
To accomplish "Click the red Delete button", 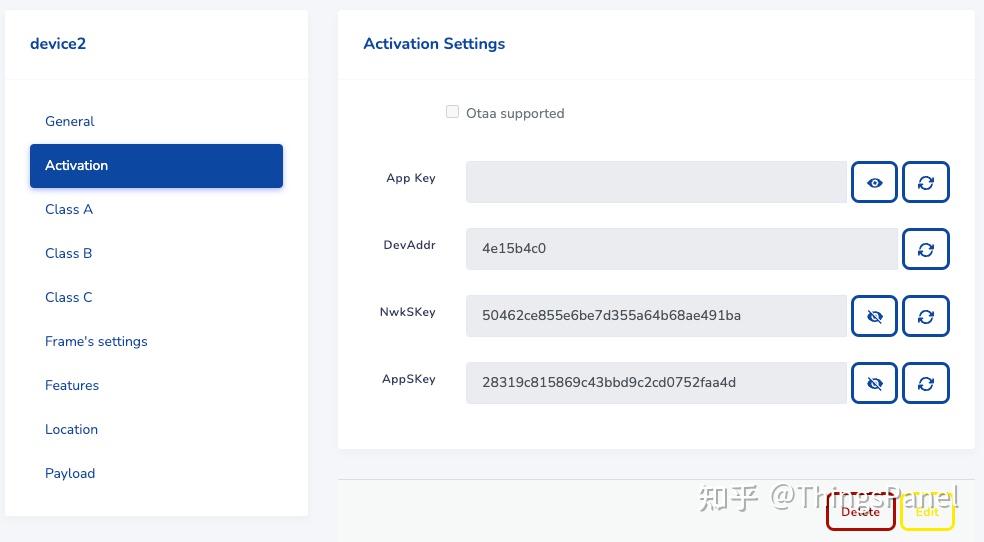I will pos(860,512).
